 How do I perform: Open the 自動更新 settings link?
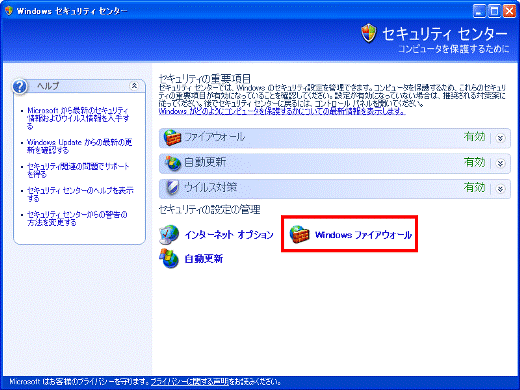coord(204,259)
